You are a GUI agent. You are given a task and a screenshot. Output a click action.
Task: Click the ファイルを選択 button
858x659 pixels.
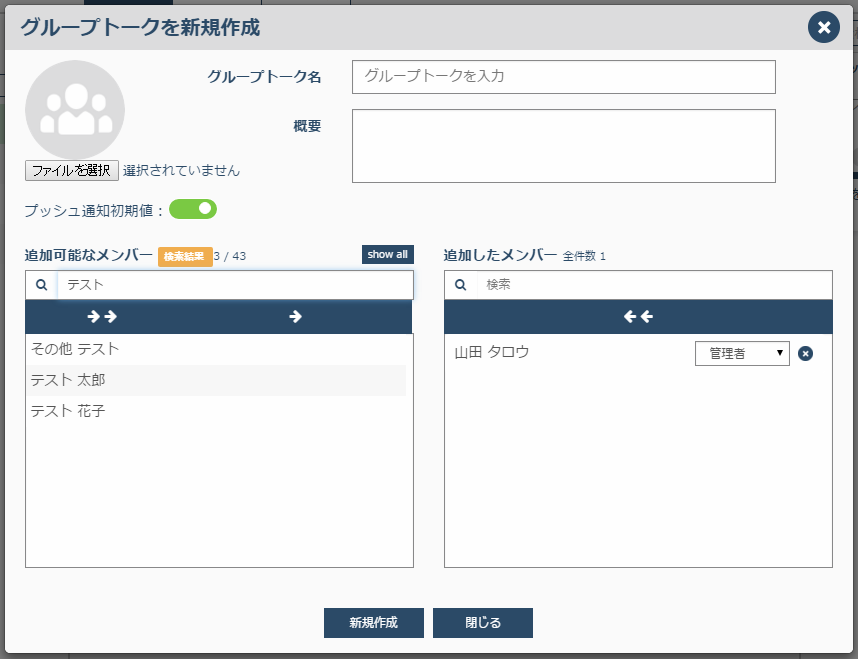pos(72,171)
